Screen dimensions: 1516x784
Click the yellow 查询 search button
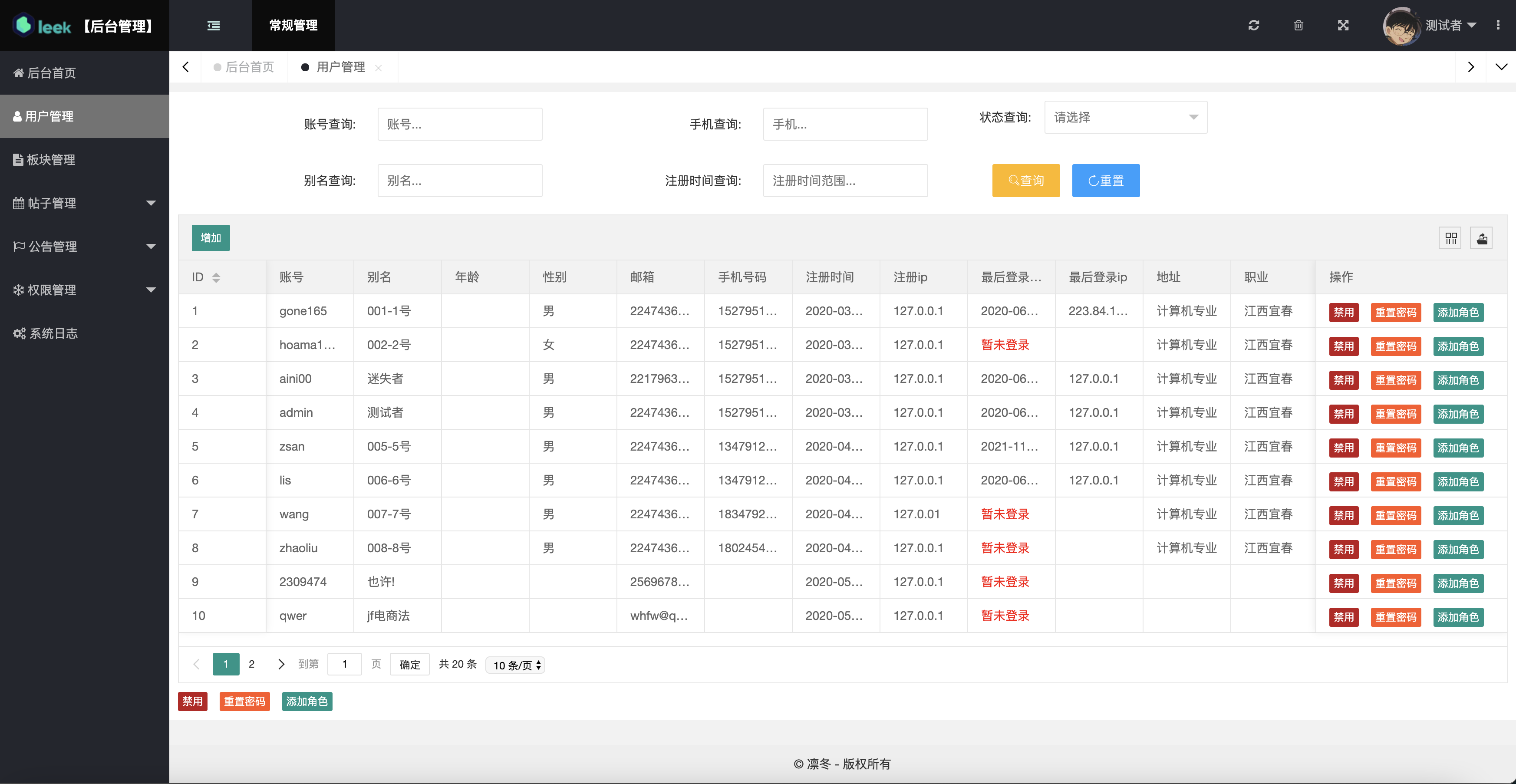[1026, 181]
